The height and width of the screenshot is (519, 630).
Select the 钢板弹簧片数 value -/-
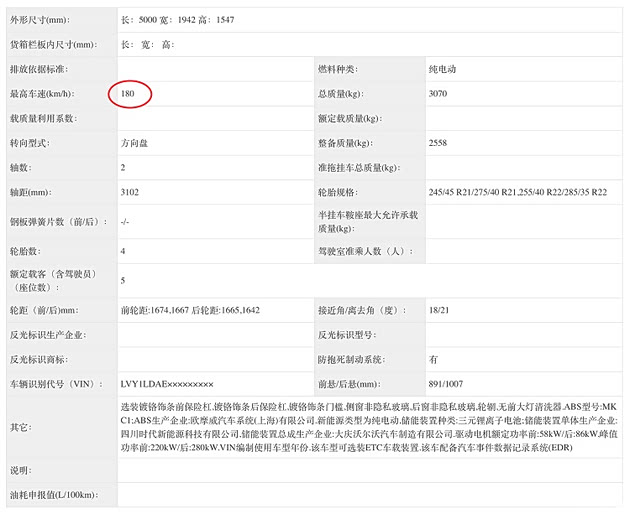click(125, 221)
